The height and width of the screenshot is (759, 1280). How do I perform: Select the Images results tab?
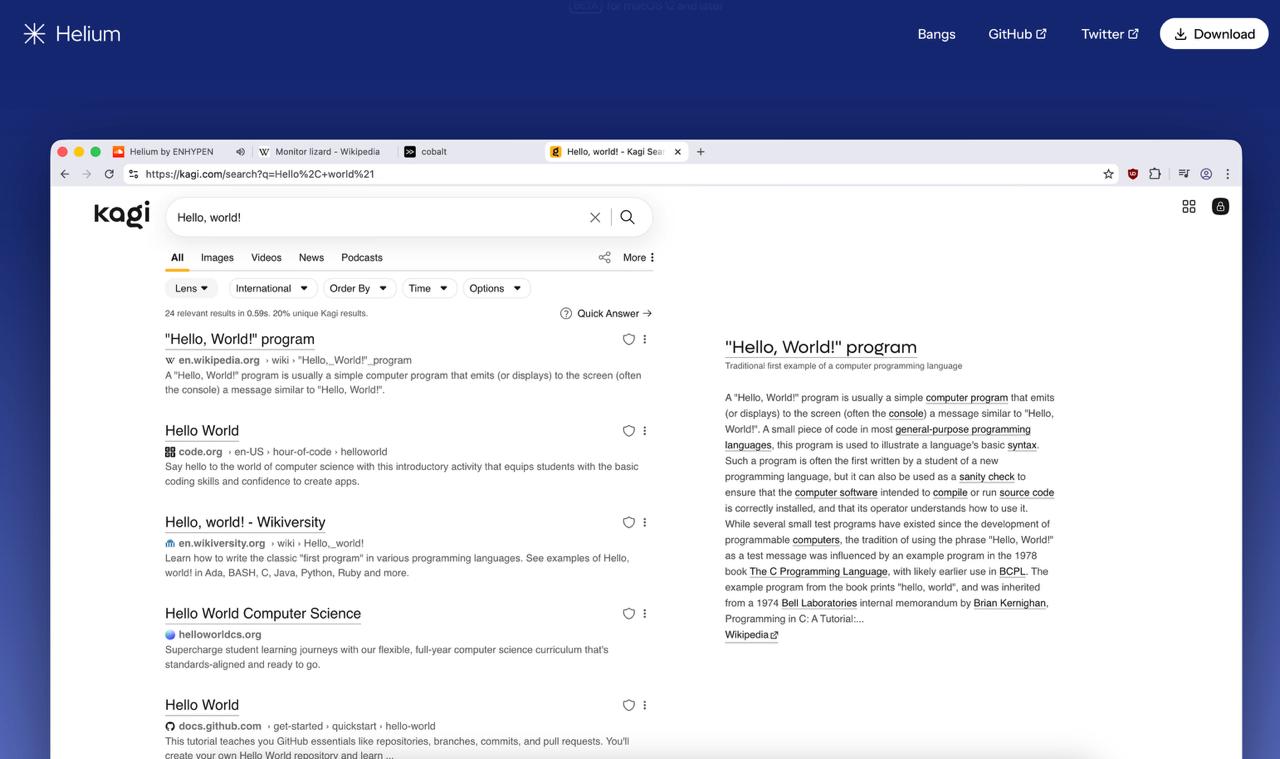[x=217, y=258]
